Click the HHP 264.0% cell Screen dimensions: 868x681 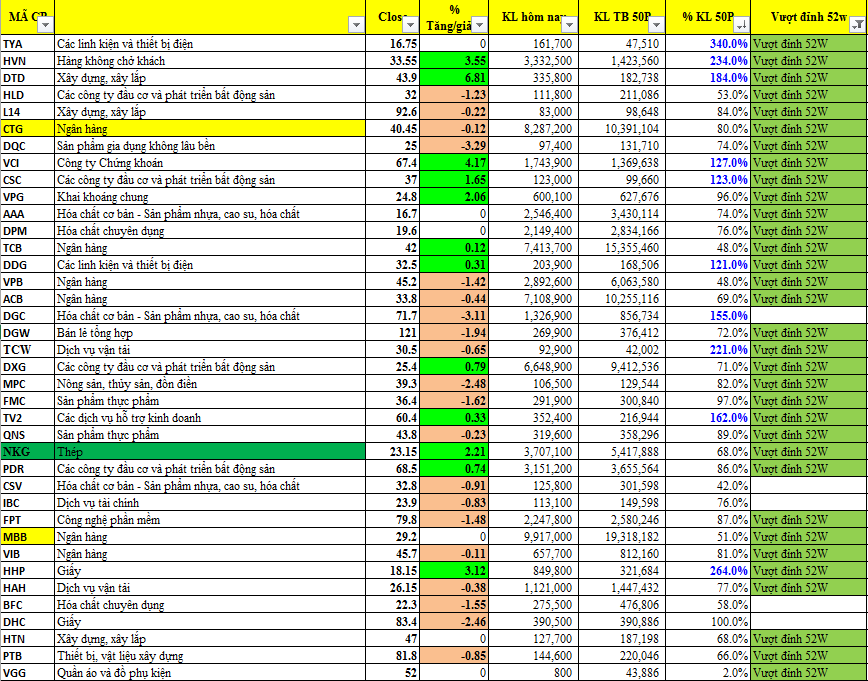[714, 571]
